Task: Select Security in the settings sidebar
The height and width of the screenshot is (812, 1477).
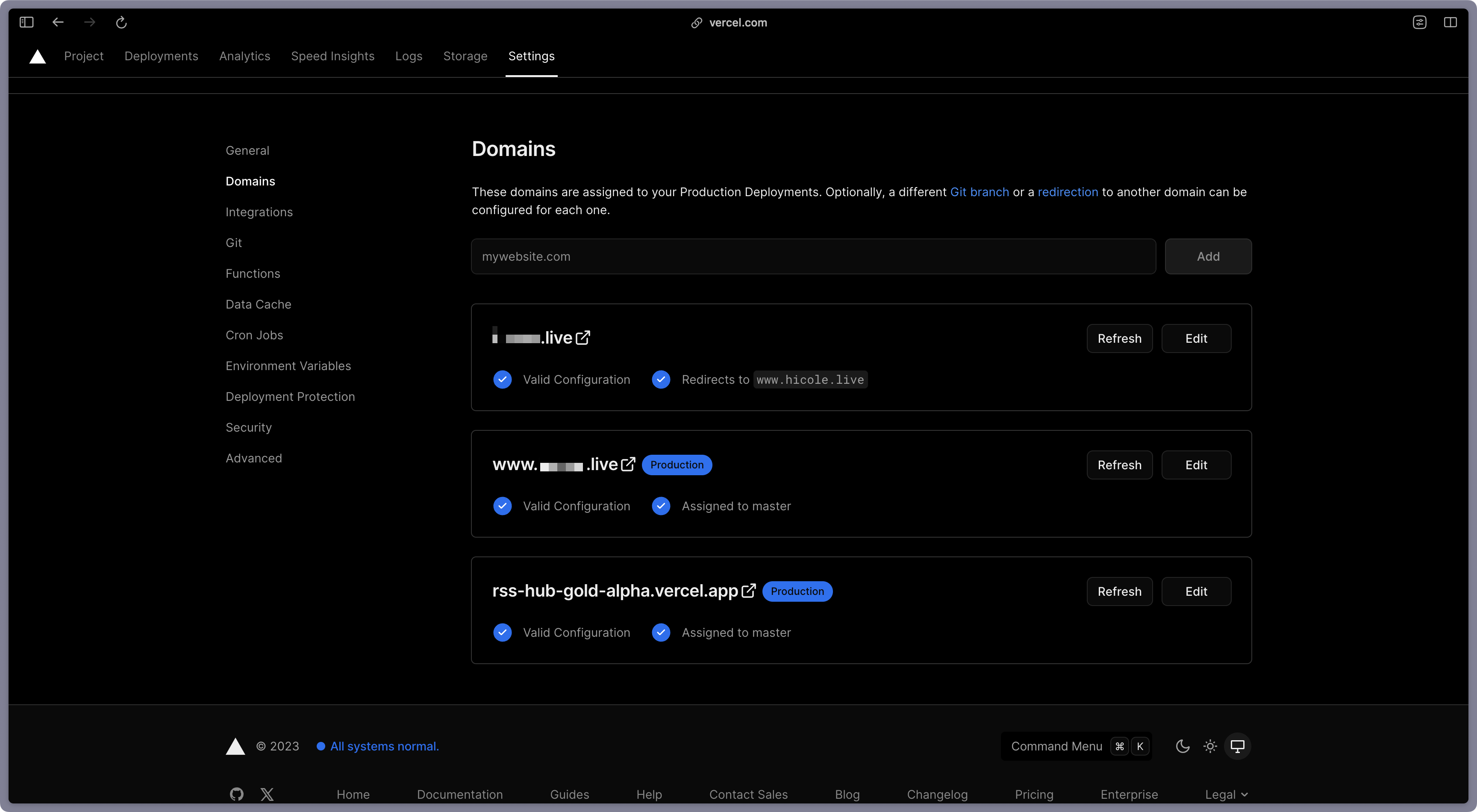Action: coord(249,427)
